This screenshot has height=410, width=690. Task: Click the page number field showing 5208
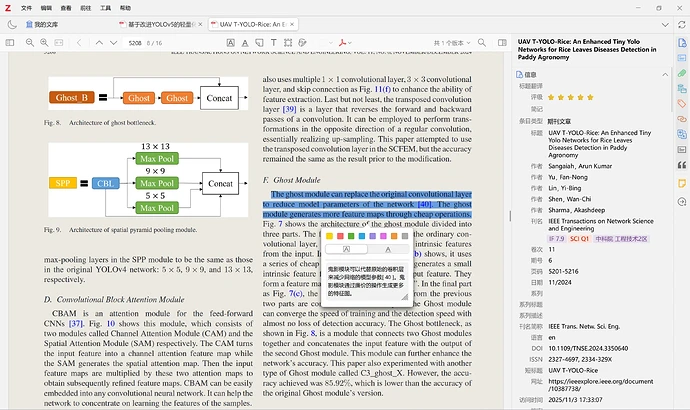pos(135,43)
